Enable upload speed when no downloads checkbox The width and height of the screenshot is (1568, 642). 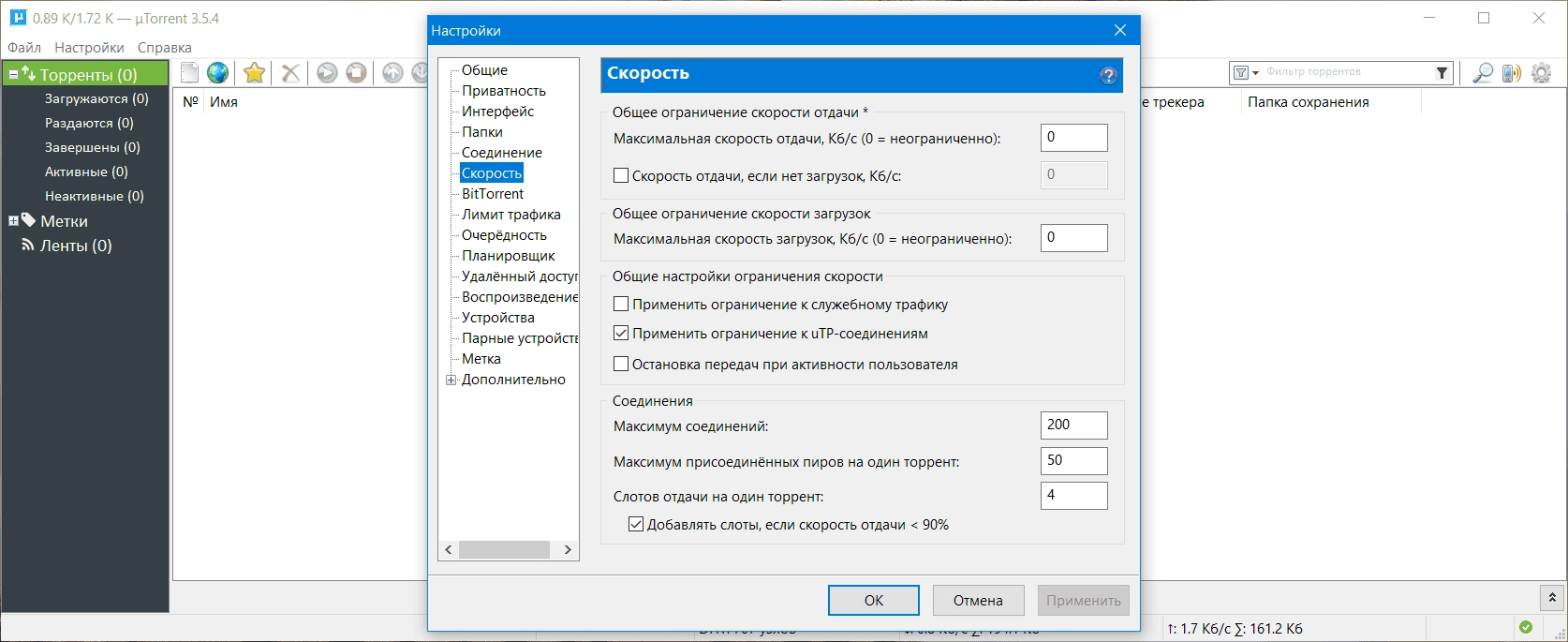tap(621, 175)
